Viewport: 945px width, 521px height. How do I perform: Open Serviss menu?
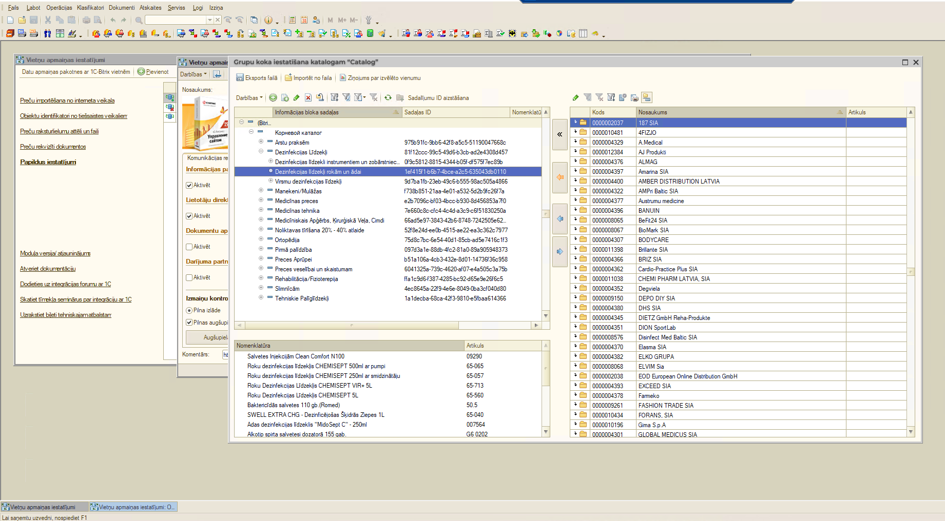click(x=176, y=8)
